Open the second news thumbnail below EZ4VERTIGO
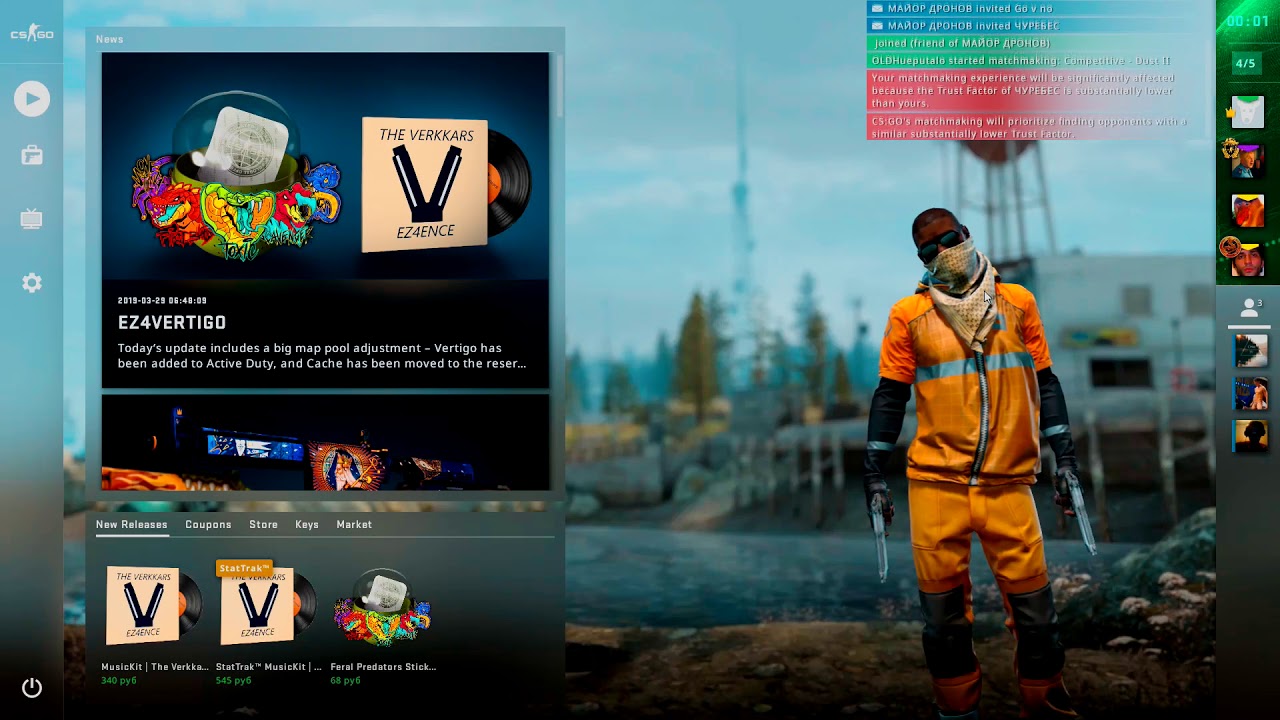Viewport: 1280px width, 720px height. point(325,442)
